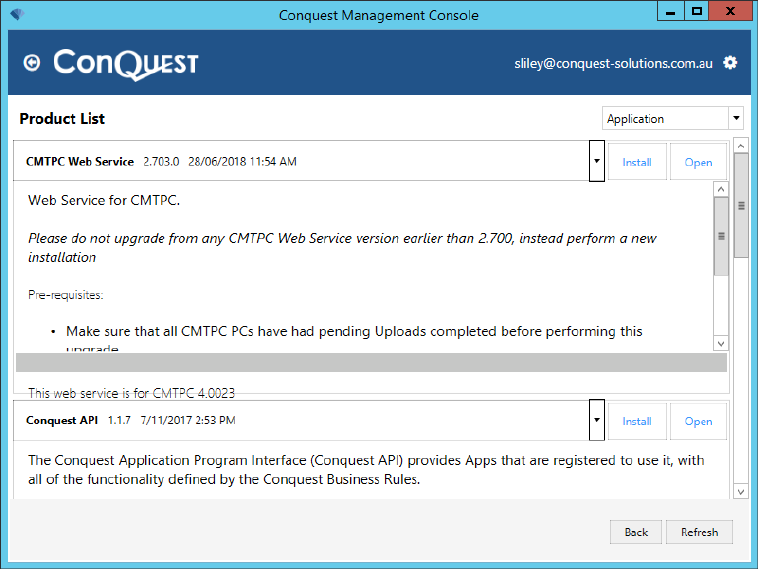Expand the Conquest API version dropdown
758x569 pixels.
[597, 420]
